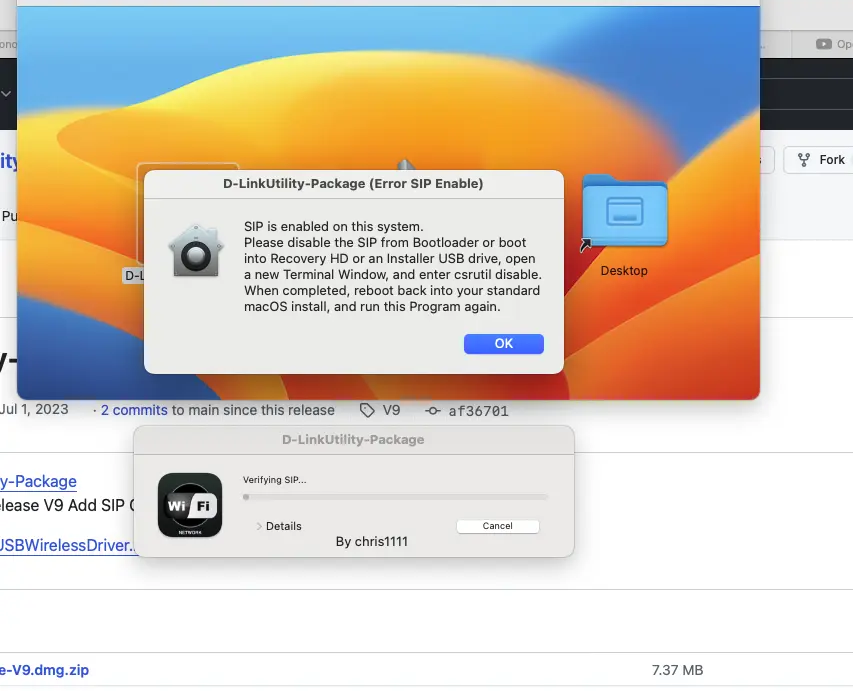Viewport: 853px width, 691px height.
Task: Click the Jul 1, 2023 release date
Action: pos(34,409)
